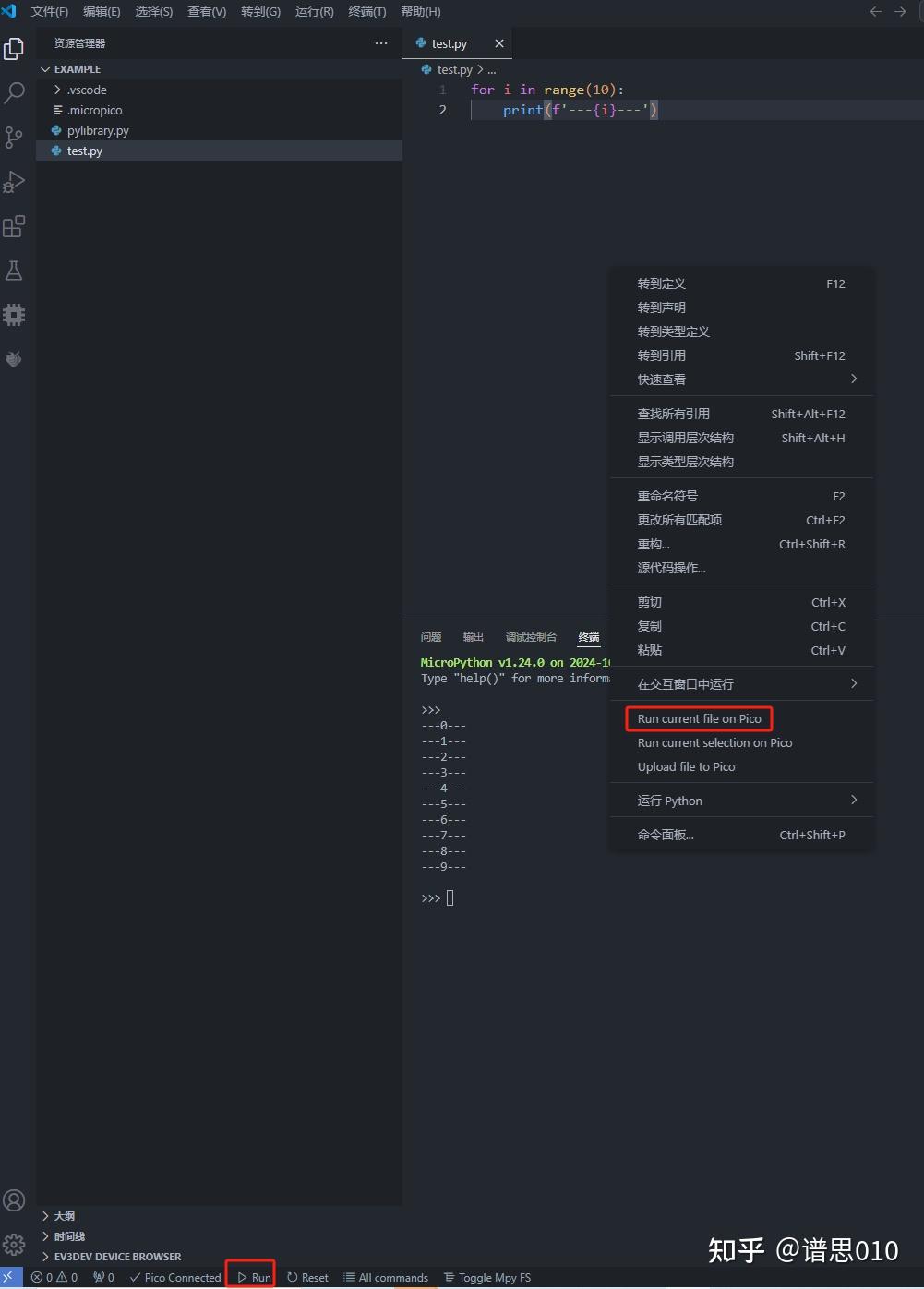Image resolution: width=924 pixels, height=1289 pixels.
Task: Toggle the Pico Connected status item
Action: (174, 1277)
